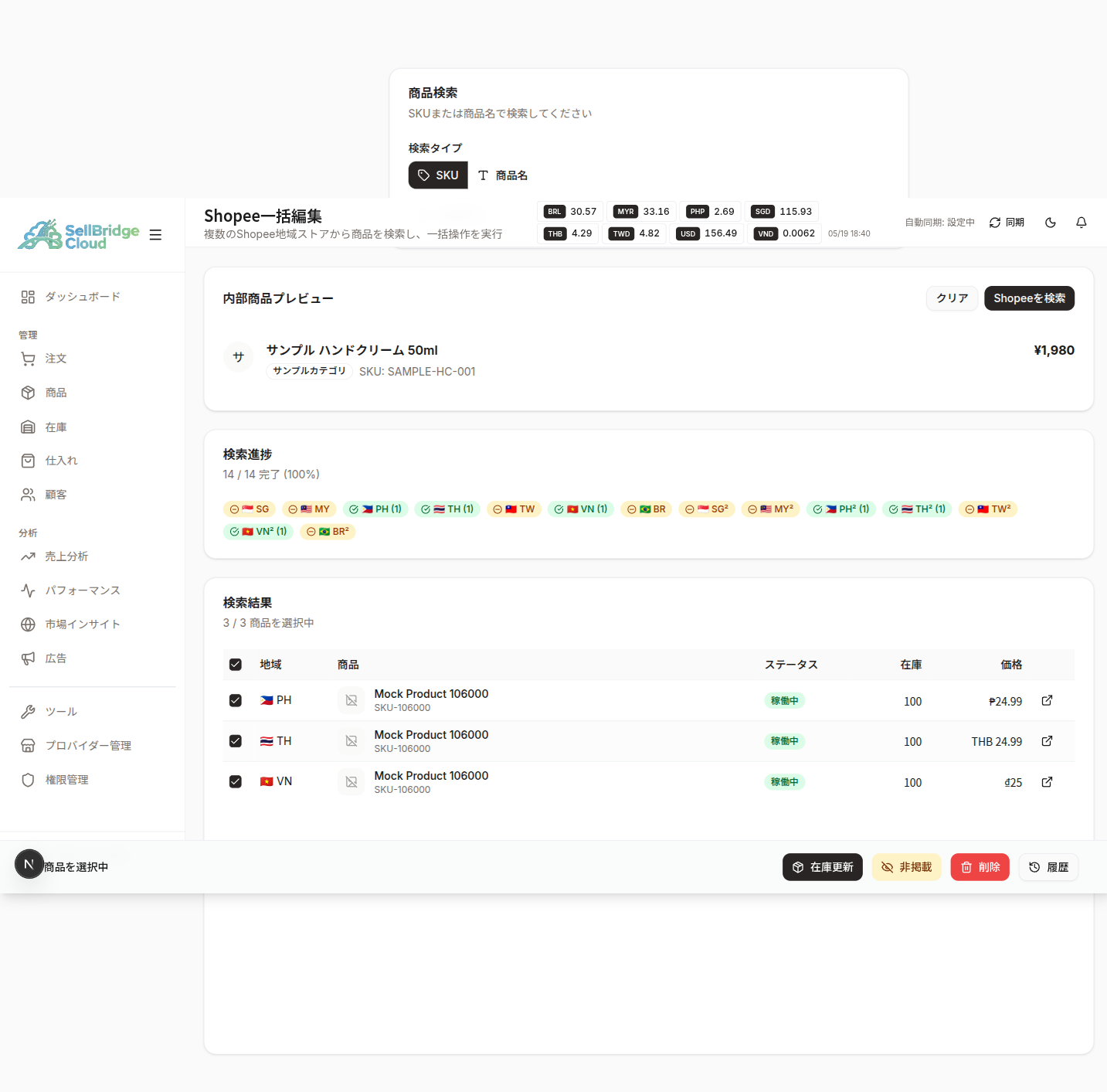Viewport: 1107px width, 1092px height.
Task: Open VN product external link icon
Action: coord(1047,782)
